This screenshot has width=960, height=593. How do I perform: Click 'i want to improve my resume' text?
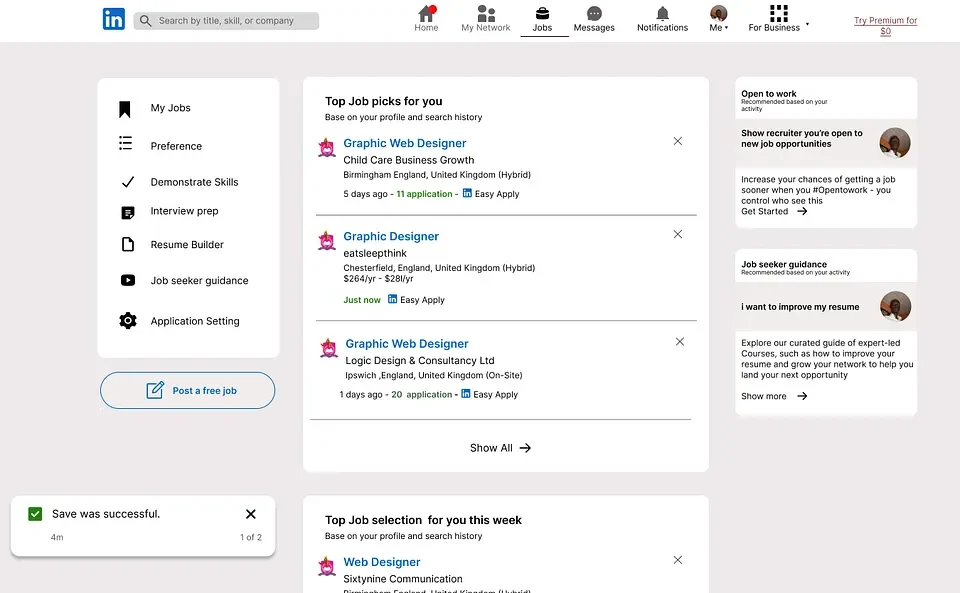[x=800, y=307]
